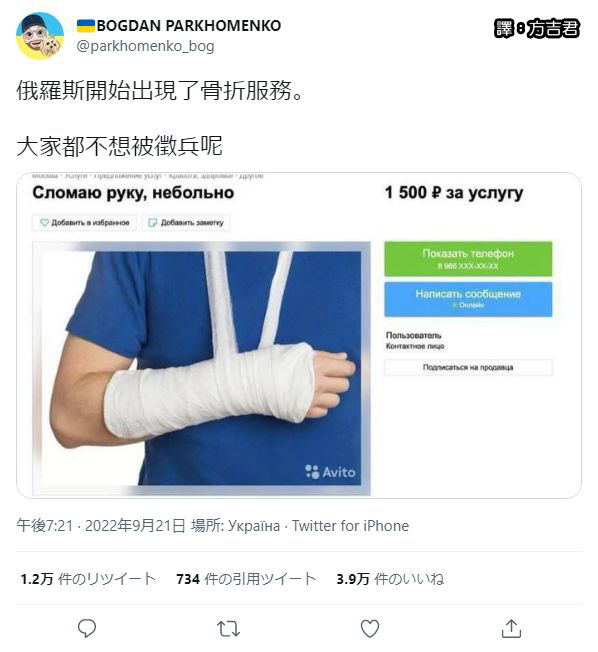Click the retweet arrows icon
The image size is (598, 652).
(228, 629)
